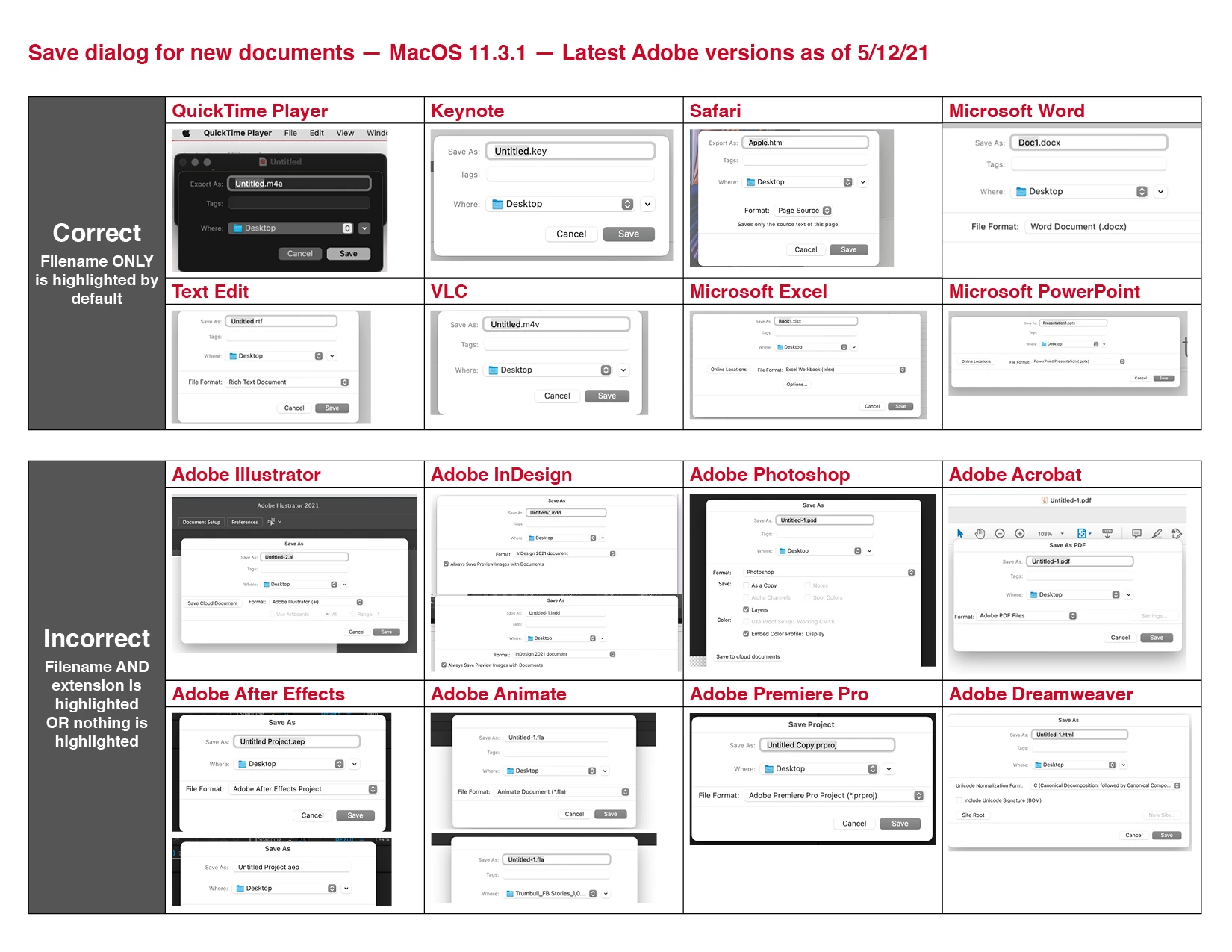Select the hand pan tool in Acrobat
The width and height of the screenshot is (1232, 952).
point(980,533)
